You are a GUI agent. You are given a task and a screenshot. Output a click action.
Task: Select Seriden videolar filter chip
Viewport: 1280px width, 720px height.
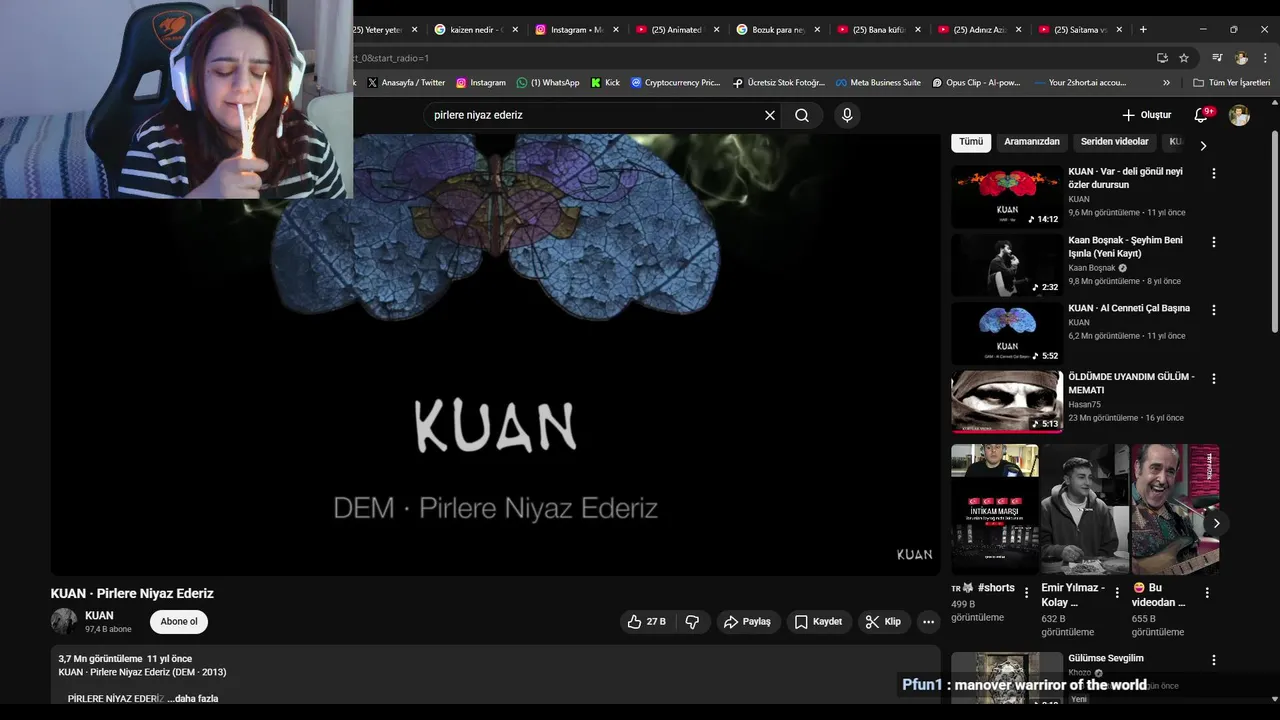[1114, 142]
